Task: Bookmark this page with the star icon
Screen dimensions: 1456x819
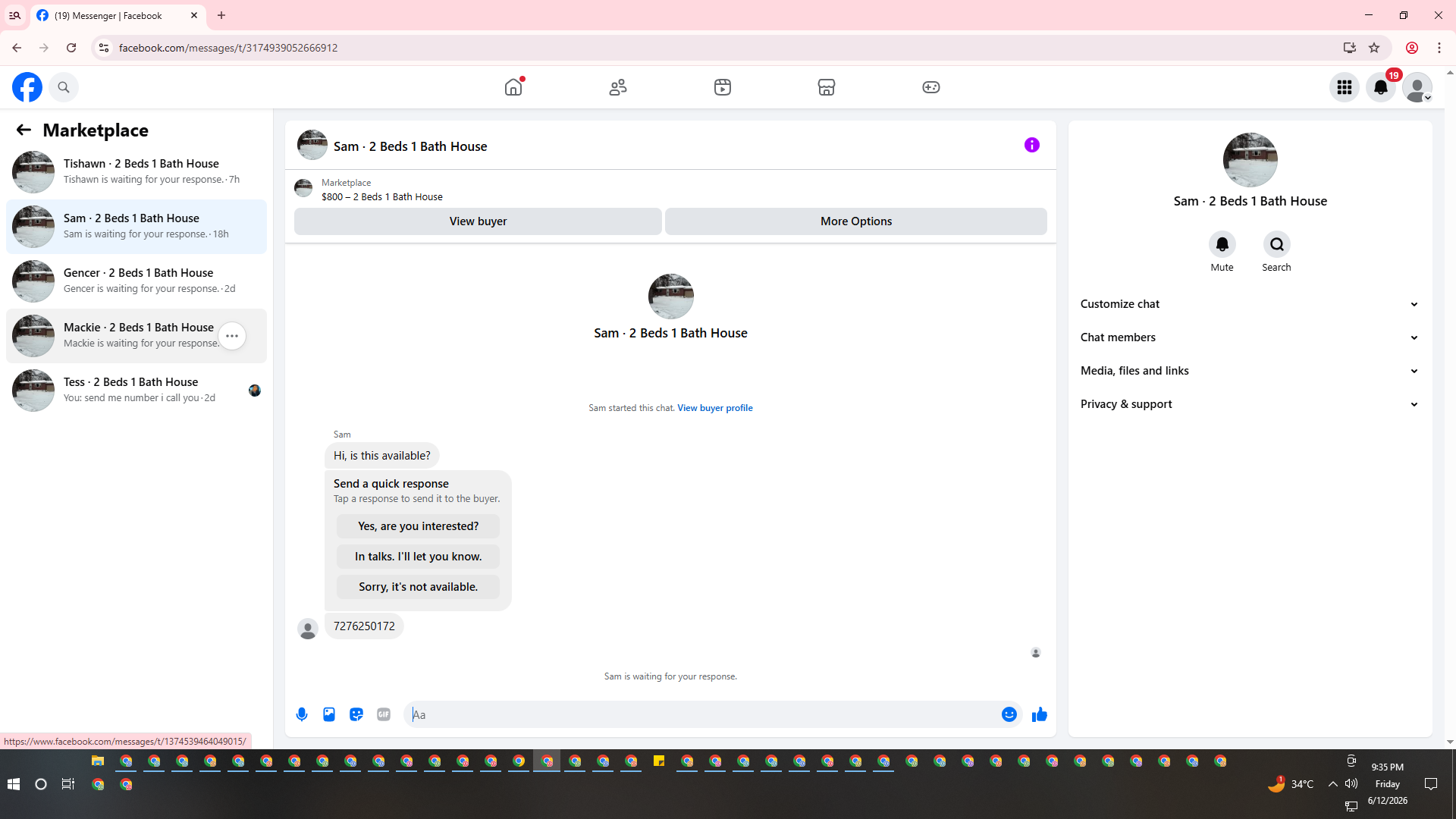Action: click(1374, 48)
